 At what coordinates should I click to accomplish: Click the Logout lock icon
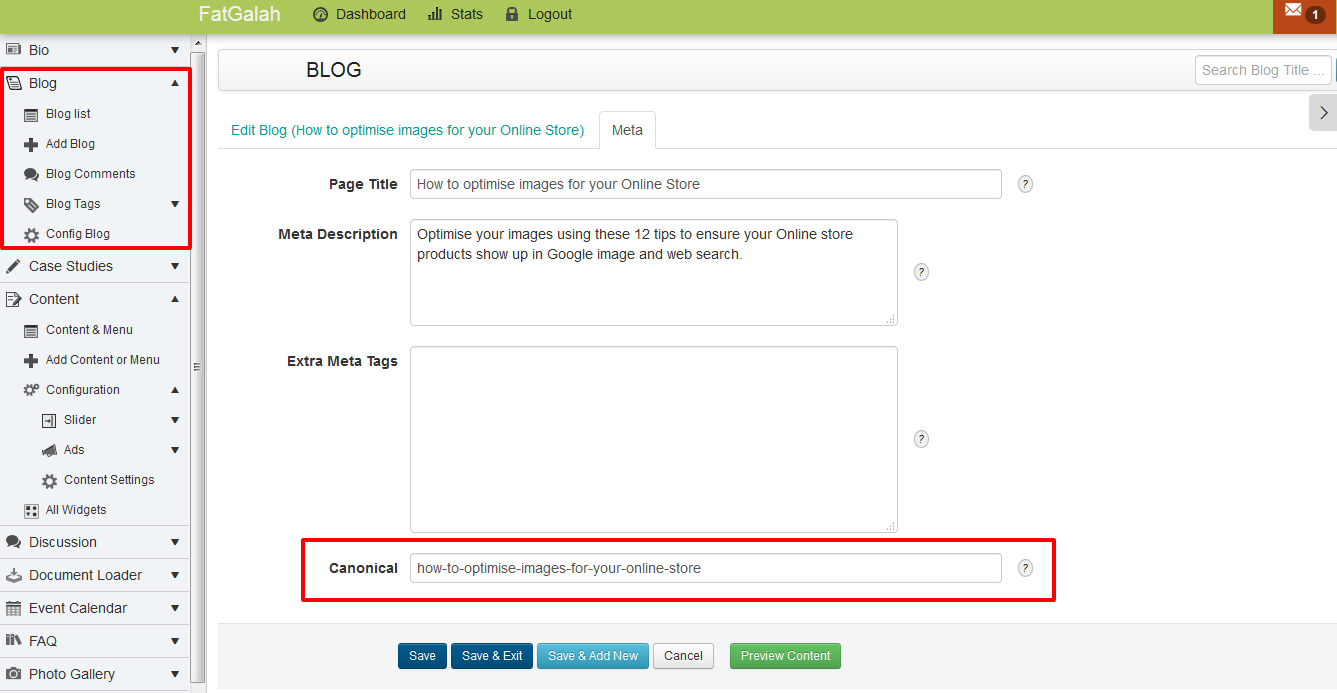coord(512,14)
